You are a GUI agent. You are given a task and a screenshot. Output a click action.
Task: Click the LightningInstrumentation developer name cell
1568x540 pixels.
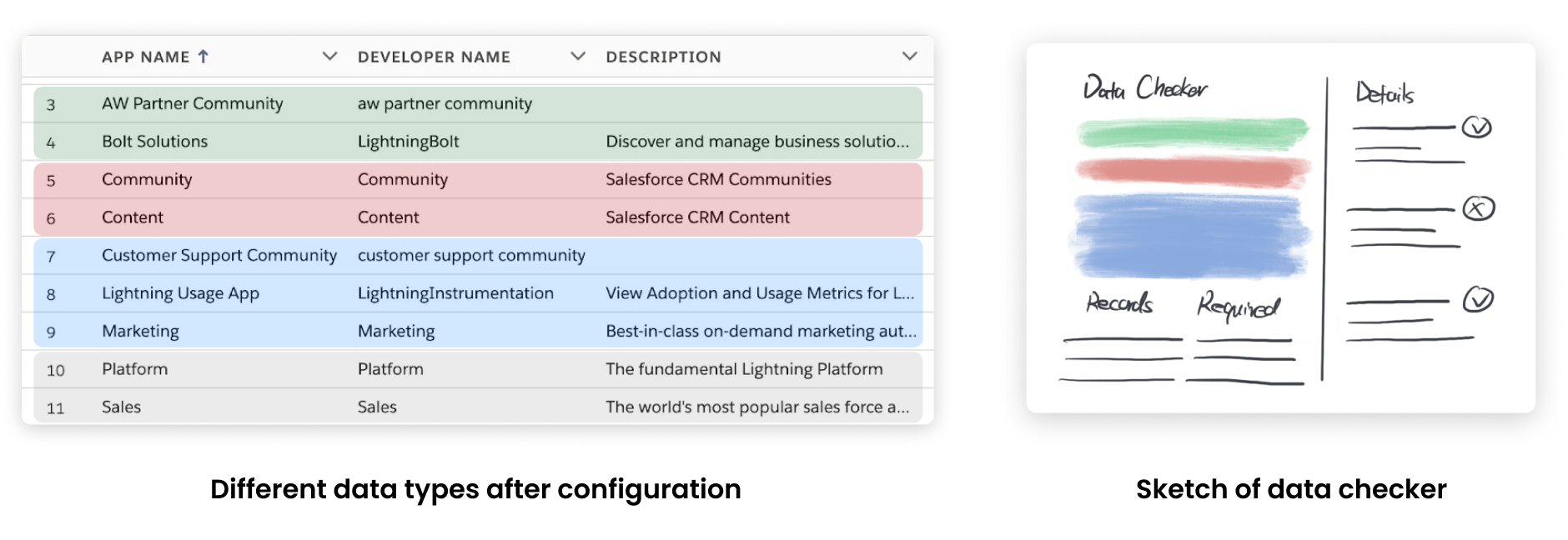[455, 293]
